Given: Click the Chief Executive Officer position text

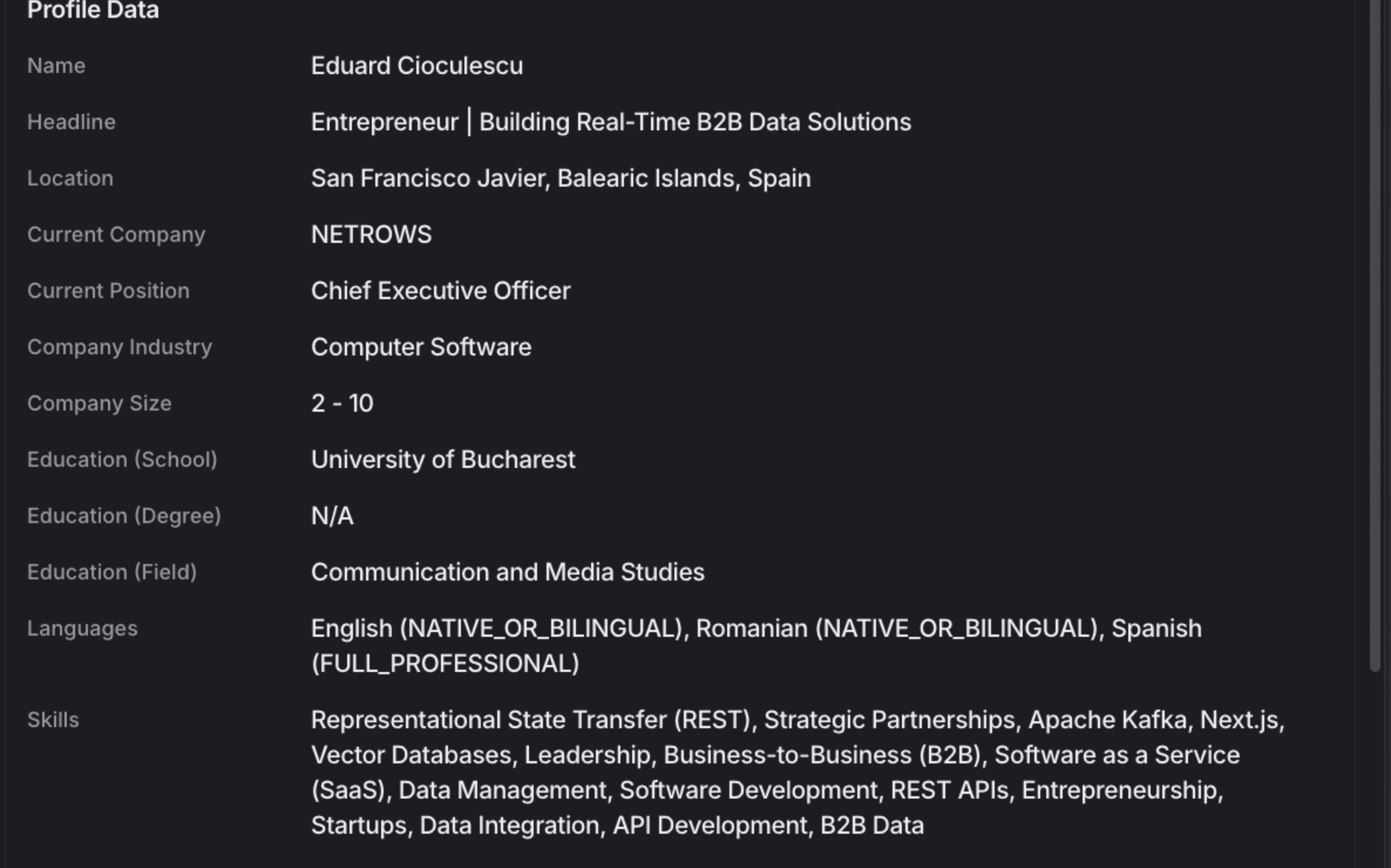Looking at the screenshot, I should (440, 291).
